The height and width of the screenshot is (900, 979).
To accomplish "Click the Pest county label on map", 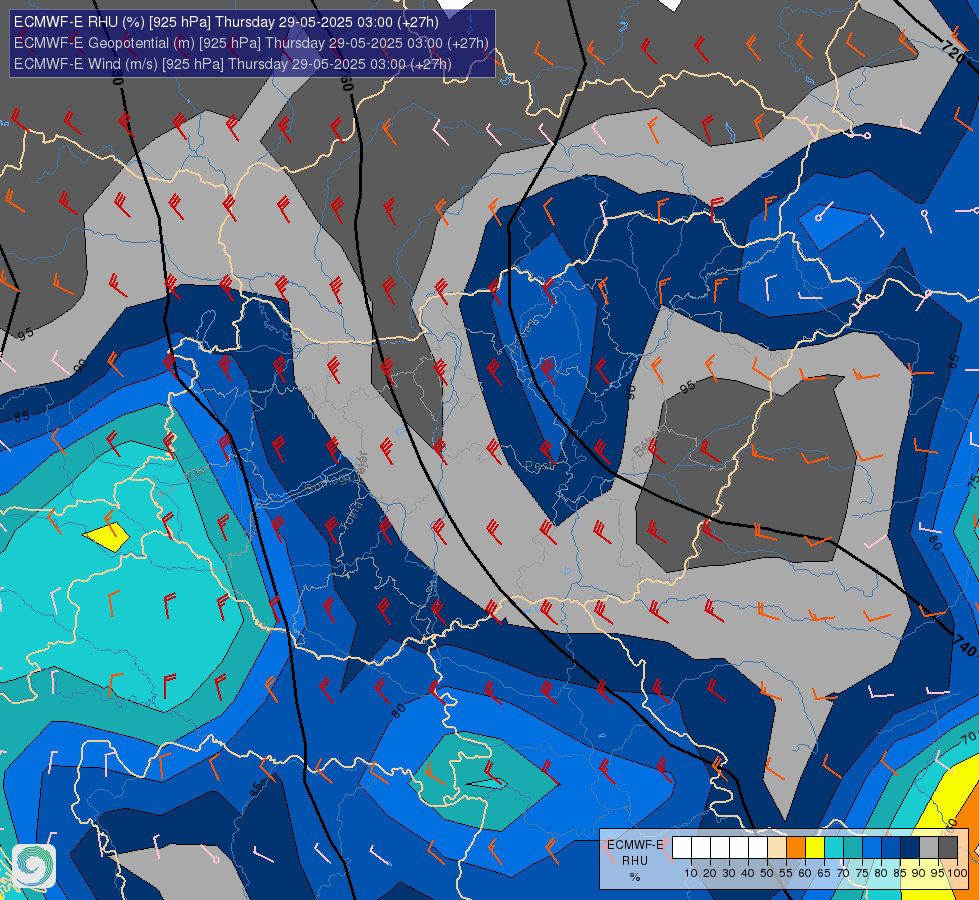I will 539,466.
